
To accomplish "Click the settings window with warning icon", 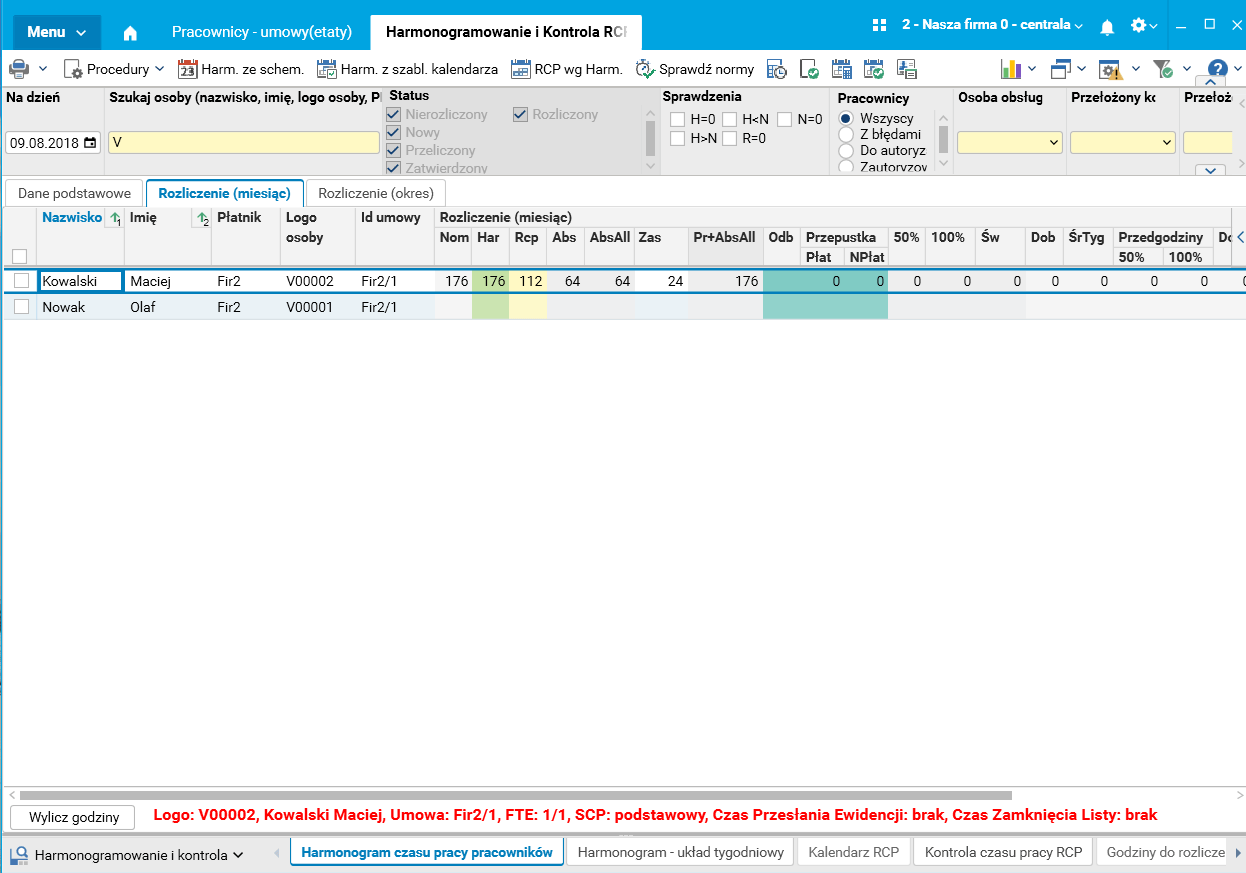I will pyautogui.click(x=1111, y=69).
